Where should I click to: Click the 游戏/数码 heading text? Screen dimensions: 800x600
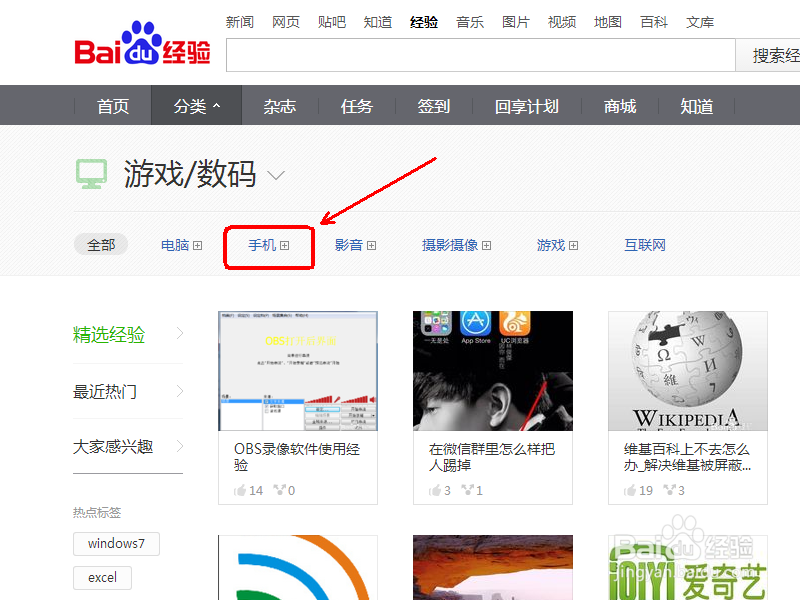190,174
